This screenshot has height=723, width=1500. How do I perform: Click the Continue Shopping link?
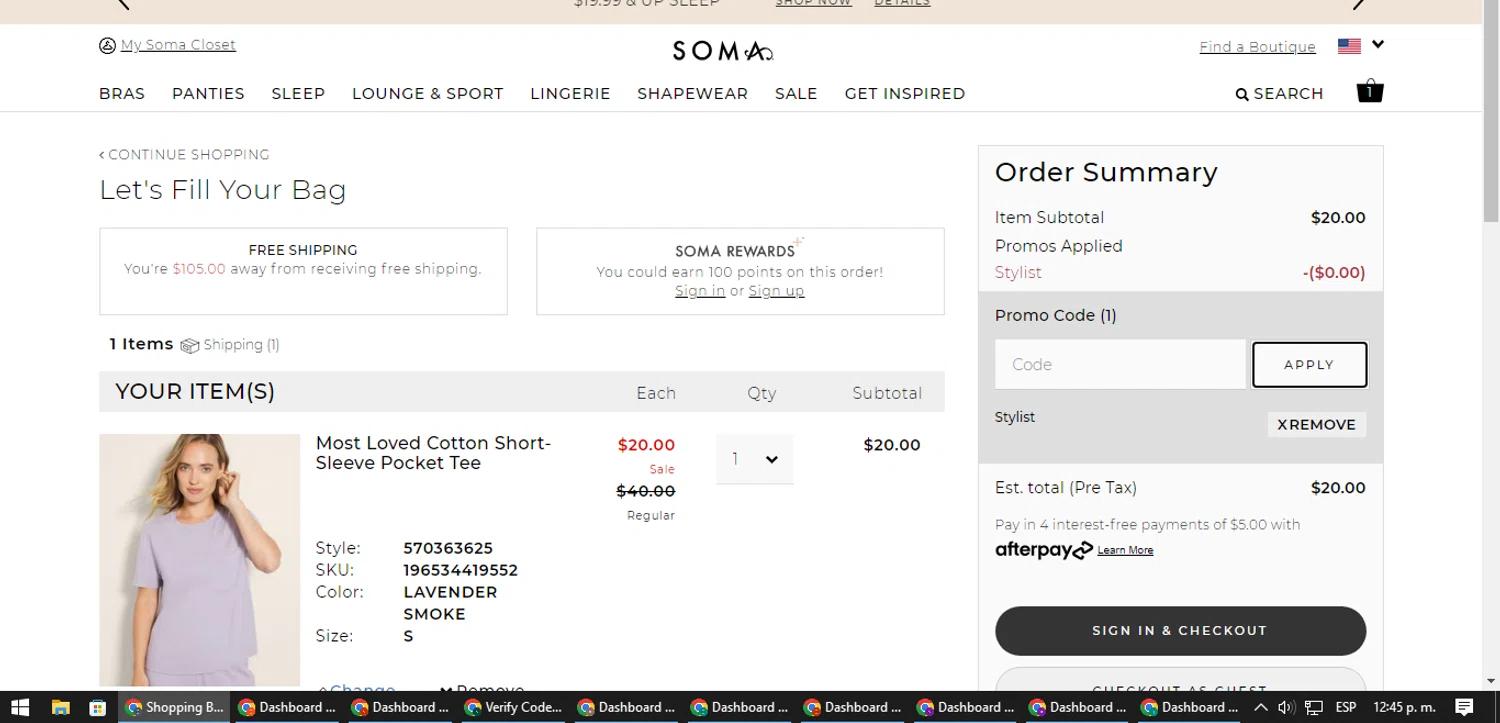pos(184,155)
